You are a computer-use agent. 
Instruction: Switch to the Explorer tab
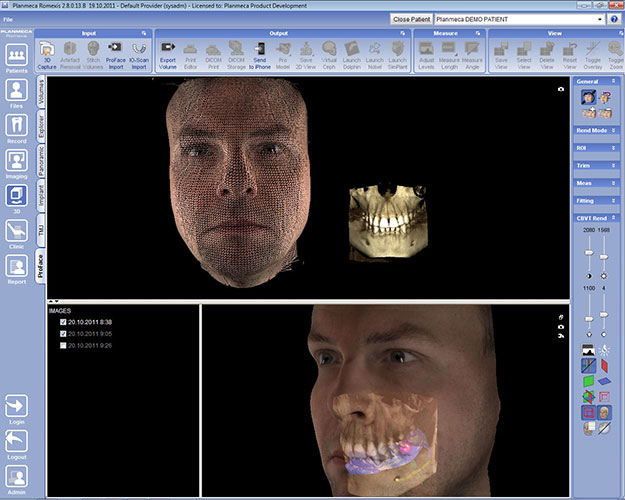(41, 126)
